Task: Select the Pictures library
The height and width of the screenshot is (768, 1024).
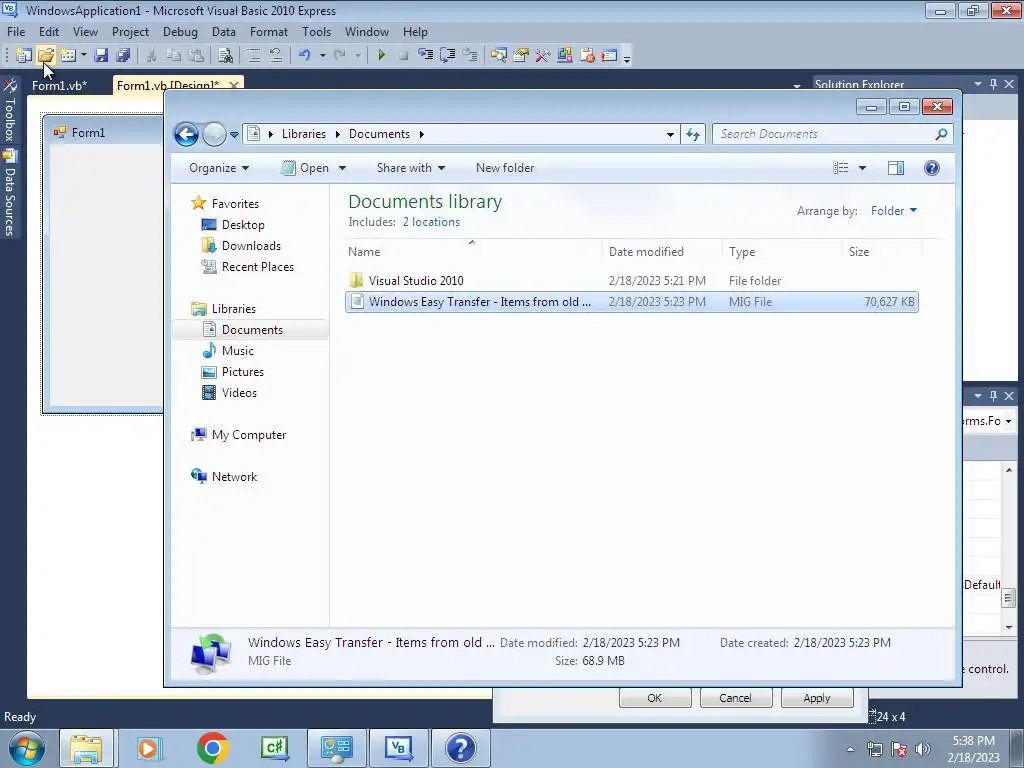Action: [x=242, y=372]
